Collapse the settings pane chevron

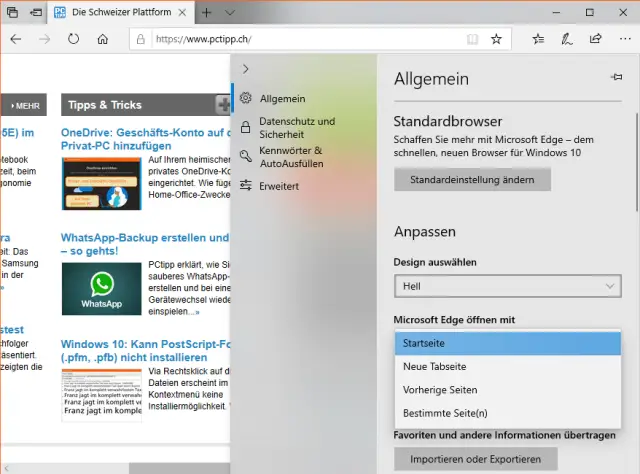coord(245,69)
